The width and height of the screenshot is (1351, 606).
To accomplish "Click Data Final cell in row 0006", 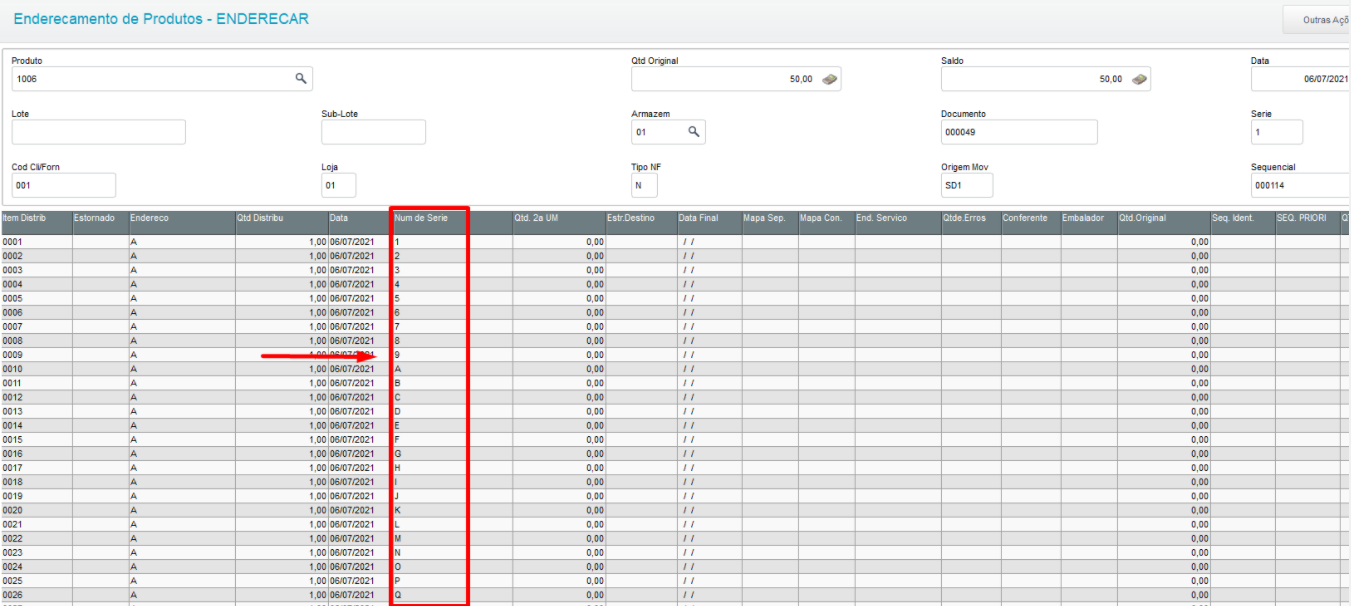I will (709, 313).
